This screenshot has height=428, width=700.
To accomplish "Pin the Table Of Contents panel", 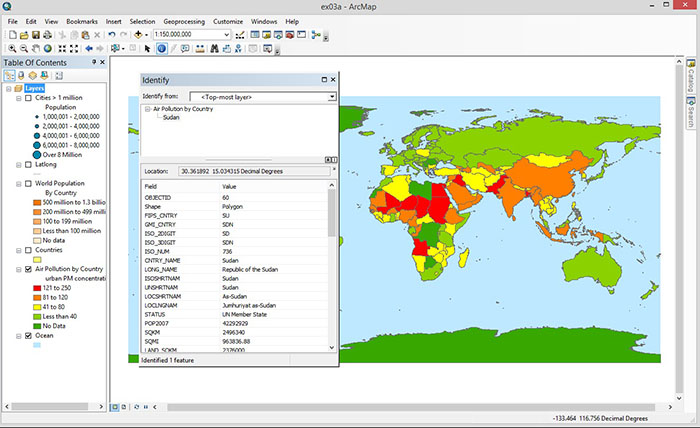I will 94,62.
